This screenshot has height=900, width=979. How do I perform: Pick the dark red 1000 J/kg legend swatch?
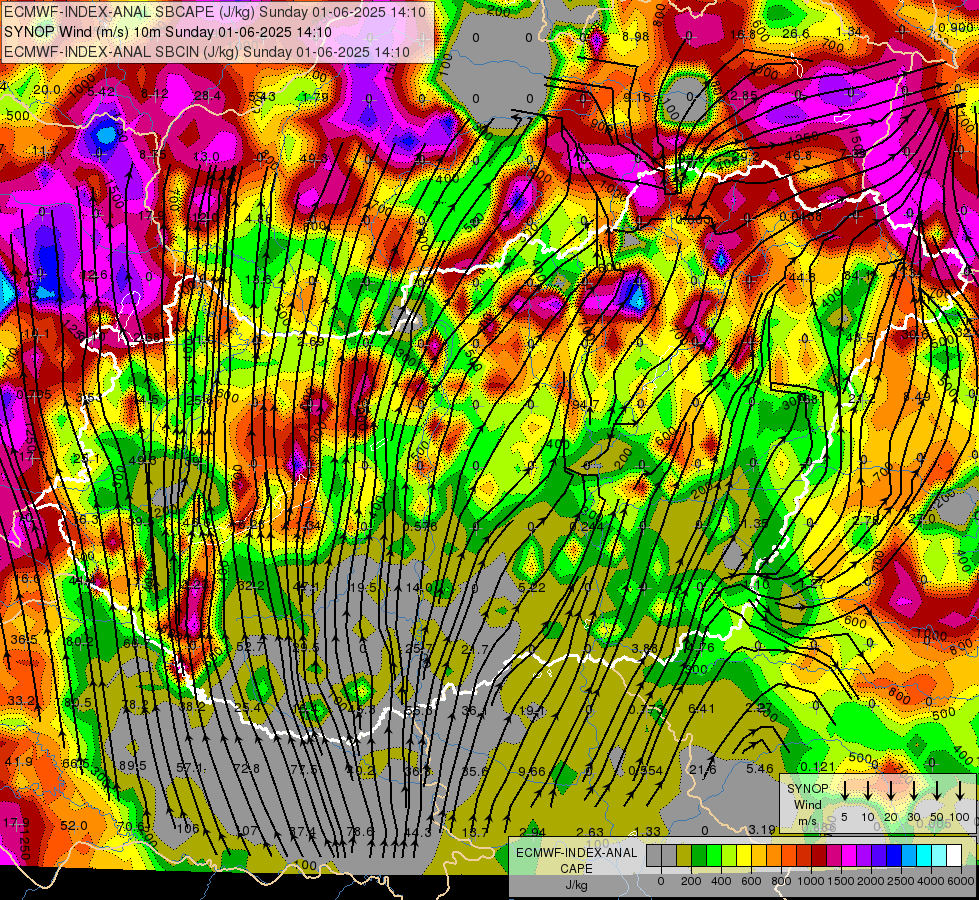click(819, 856)
